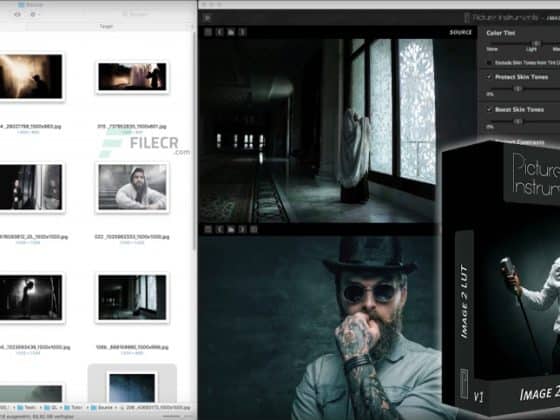Select the dark hallway with windows thumbnail

click(132, 298)
